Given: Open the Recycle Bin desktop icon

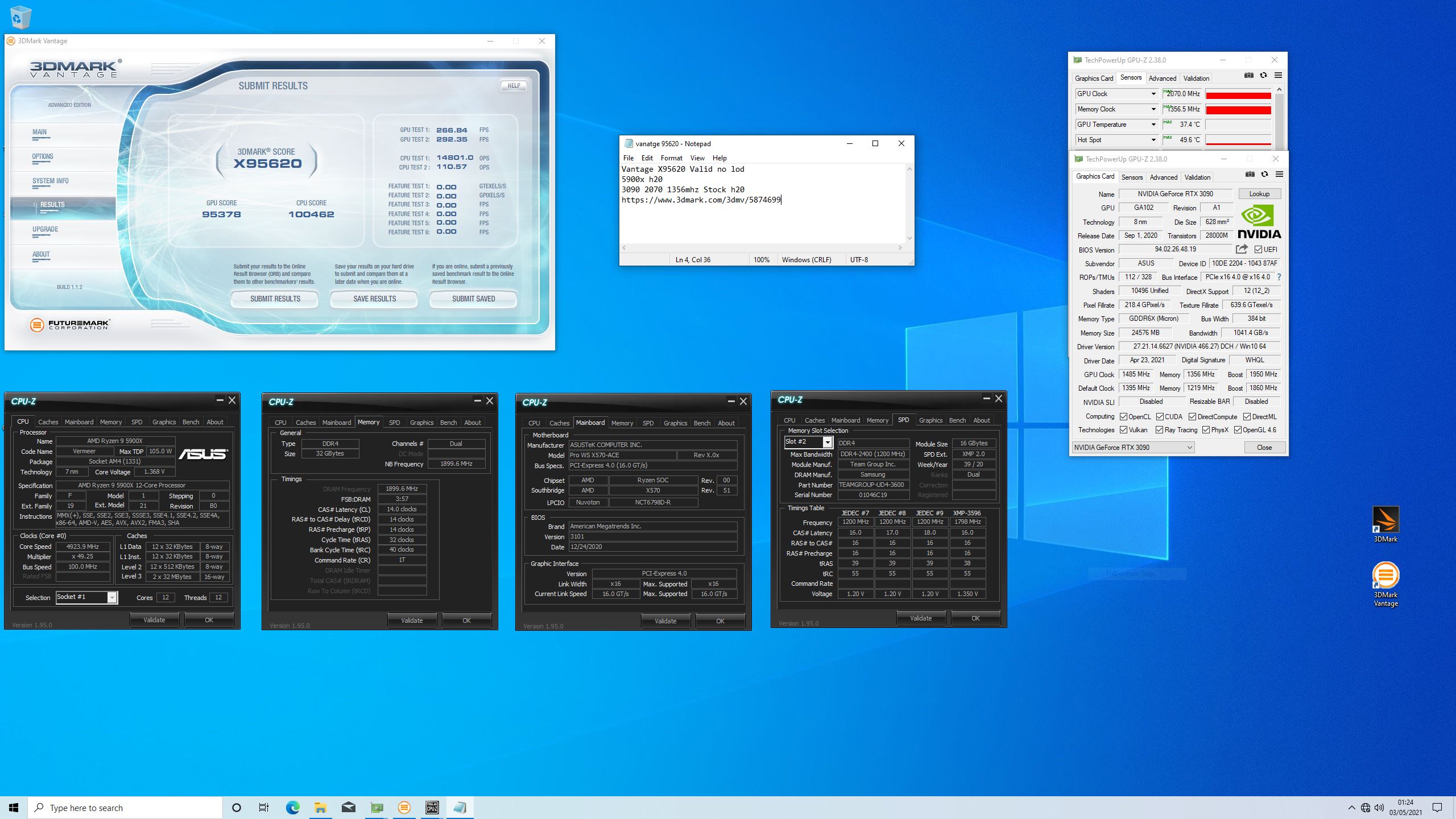Looking at the screenshot, I should point(20,17).
